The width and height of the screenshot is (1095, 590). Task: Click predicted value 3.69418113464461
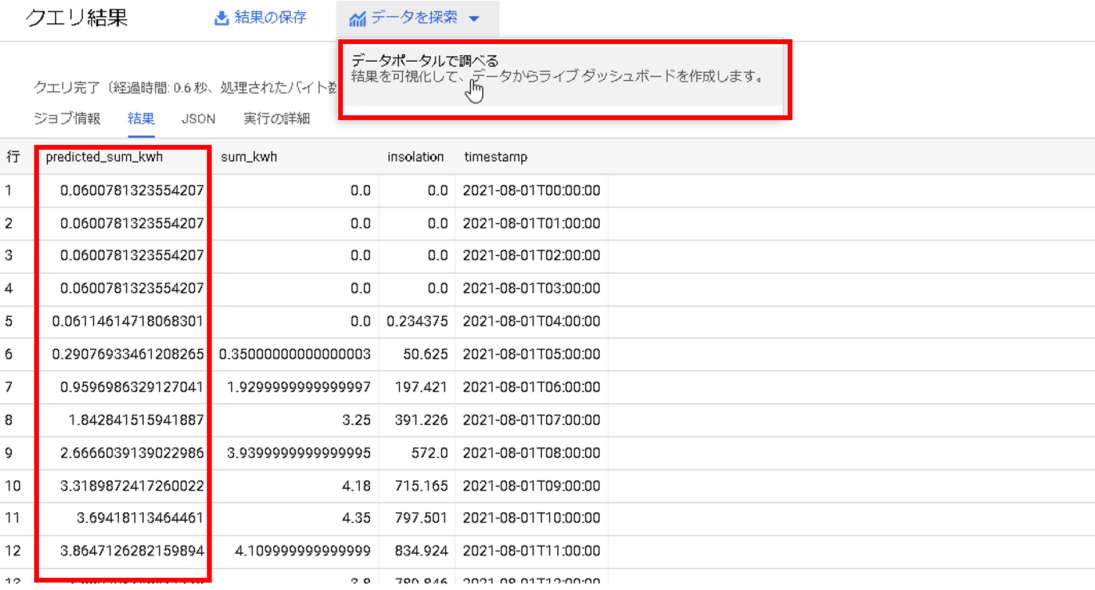click(x=140, y=518)
